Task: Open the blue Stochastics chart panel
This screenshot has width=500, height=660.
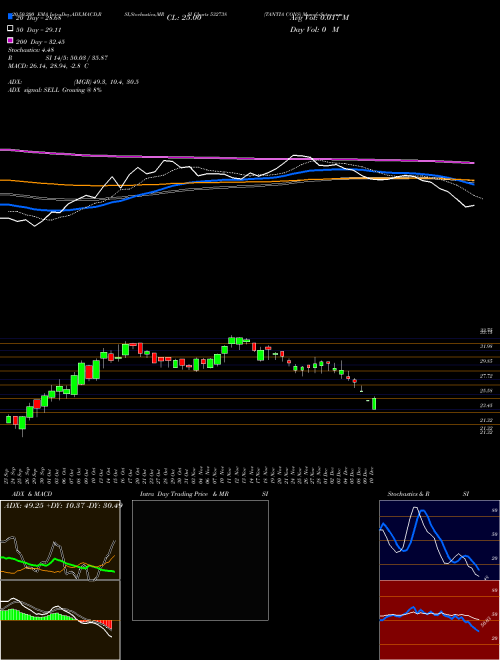Action: [x=439, y=540]
